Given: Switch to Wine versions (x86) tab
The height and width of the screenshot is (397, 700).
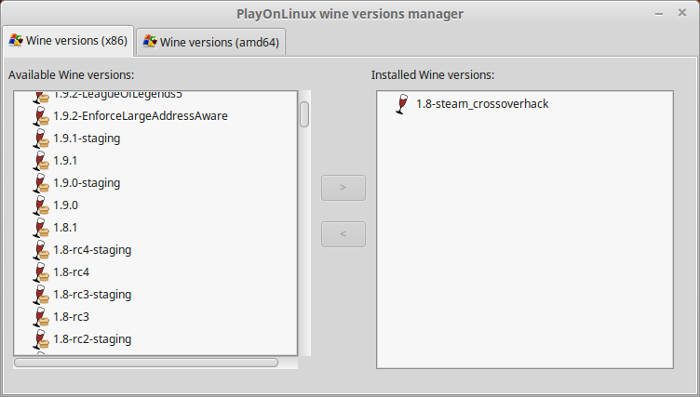Looking at the screenshot, I should pos(68,41).
